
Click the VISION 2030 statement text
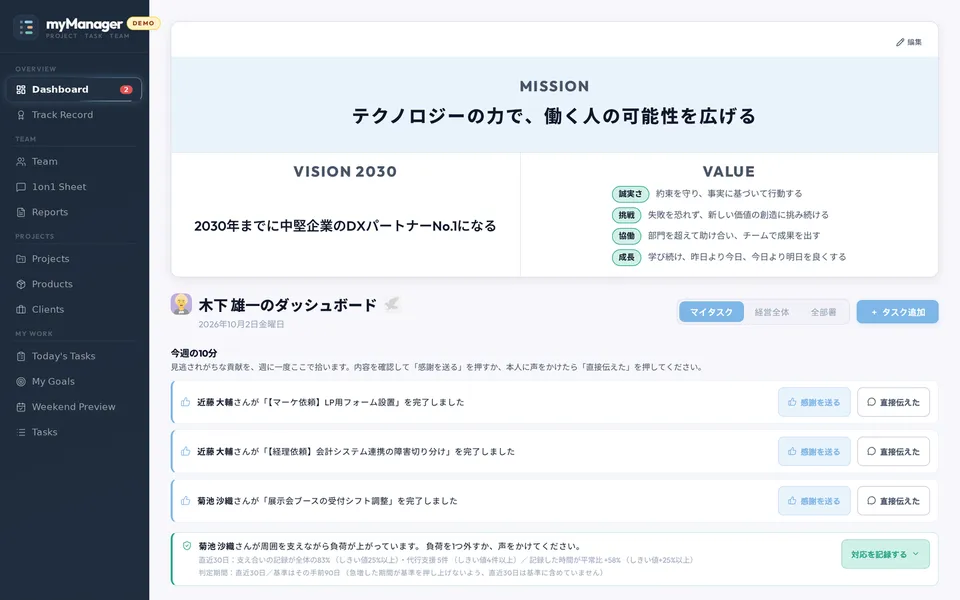click(345, 226)
